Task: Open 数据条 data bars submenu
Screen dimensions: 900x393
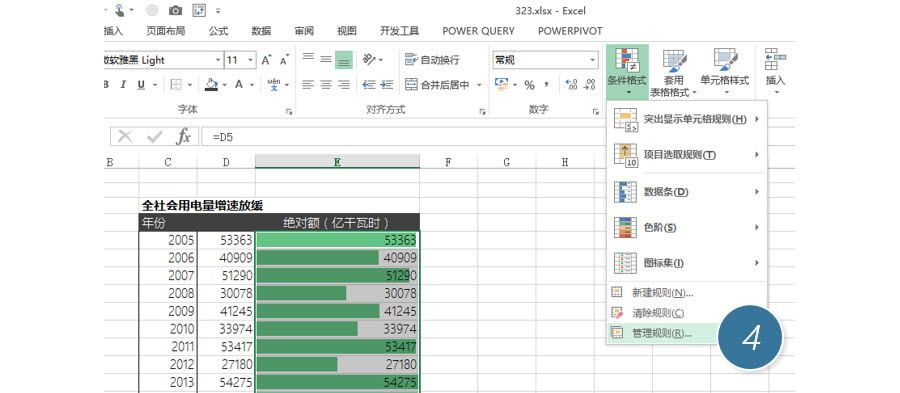Action: tap(687, 192)
